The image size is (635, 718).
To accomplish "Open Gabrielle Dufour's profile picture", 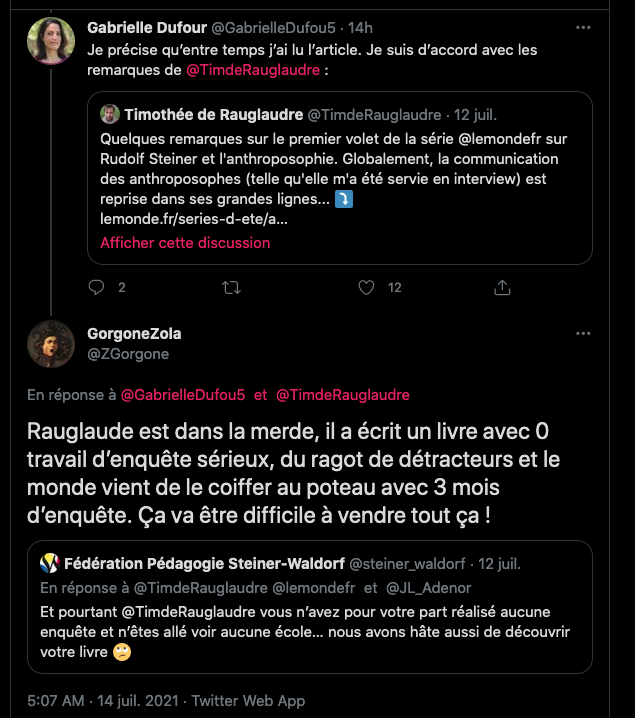I will click(x=51, y=44).
